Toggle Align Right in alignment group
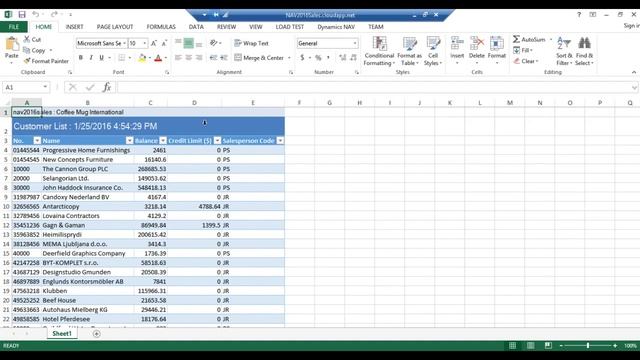The height and width of the screenshot is (360, 640). 199,58
